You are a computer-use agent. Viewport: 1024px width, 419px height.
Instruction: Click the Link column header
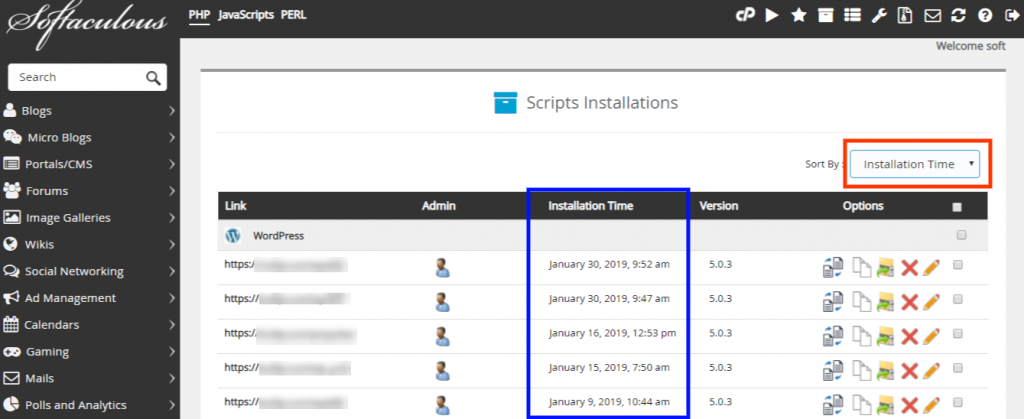tap(236, 206)
